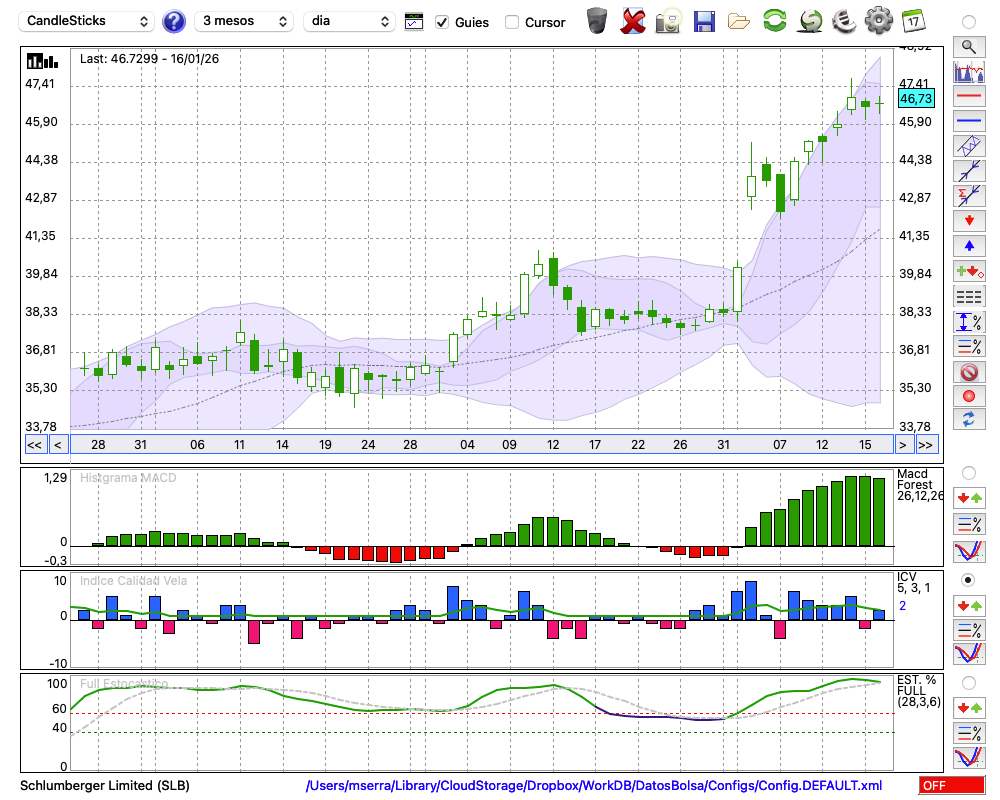Click the Config.DEFAULT.xml file path link
Screen dimensions: 1000x800
(x=594, y=786)
